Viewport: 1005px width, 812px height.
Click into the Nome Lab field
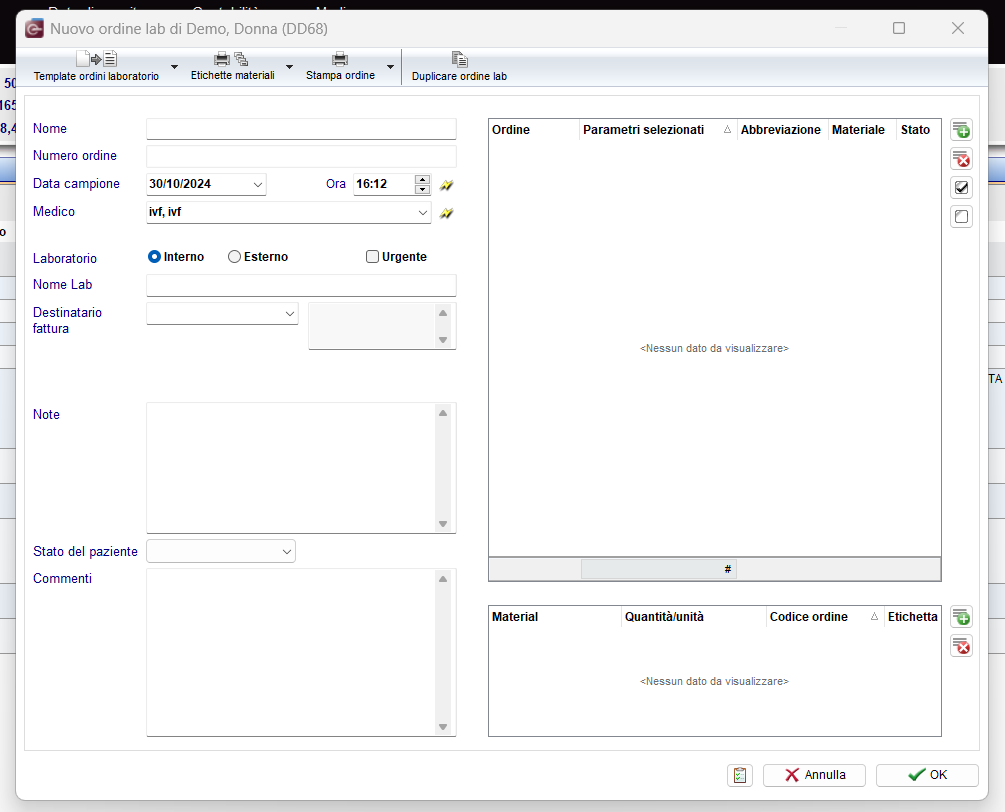tap(301, 285)
